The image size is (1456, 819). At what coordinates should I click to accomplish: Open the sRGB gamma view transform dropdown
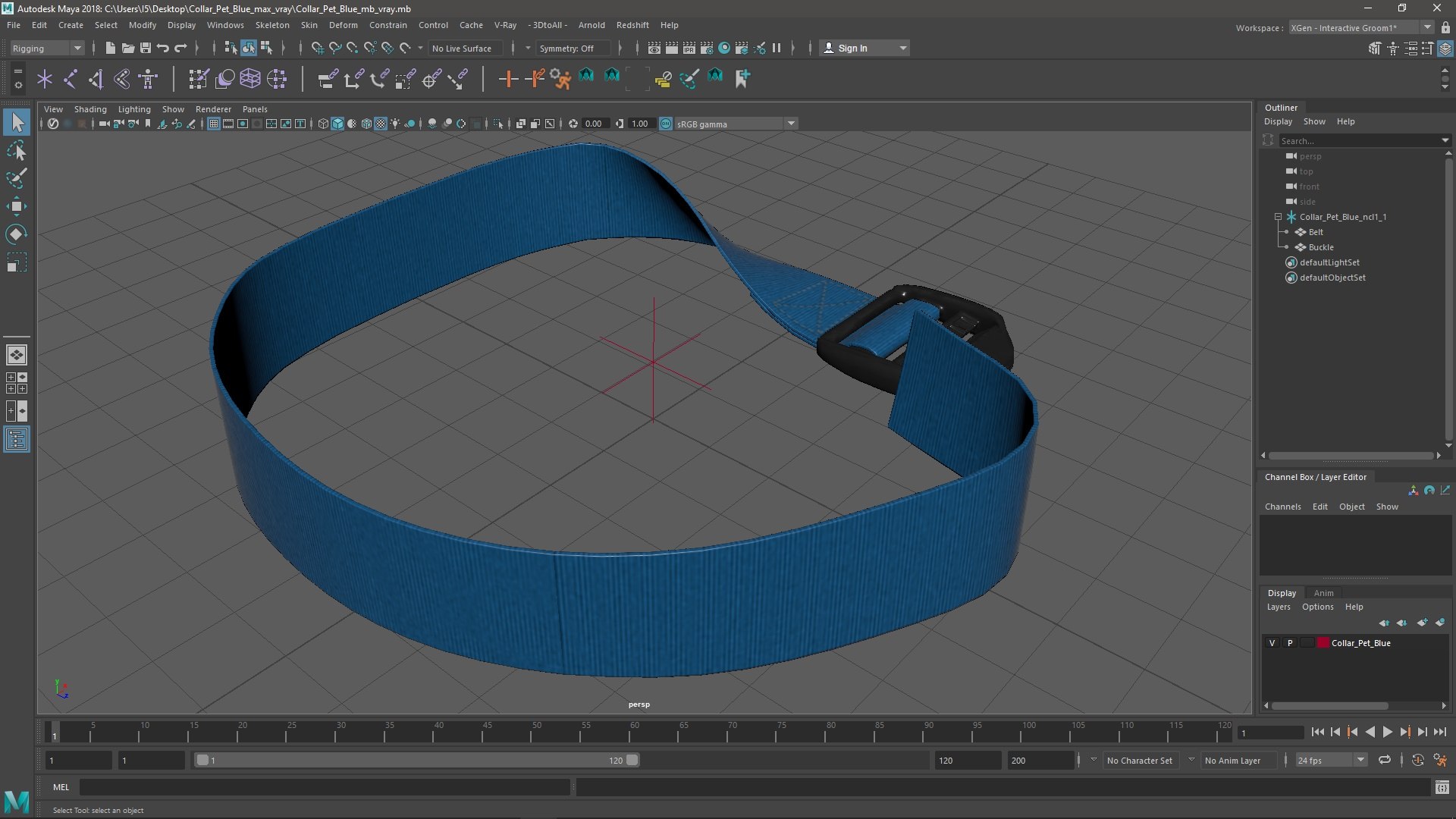tap(736, 124)
